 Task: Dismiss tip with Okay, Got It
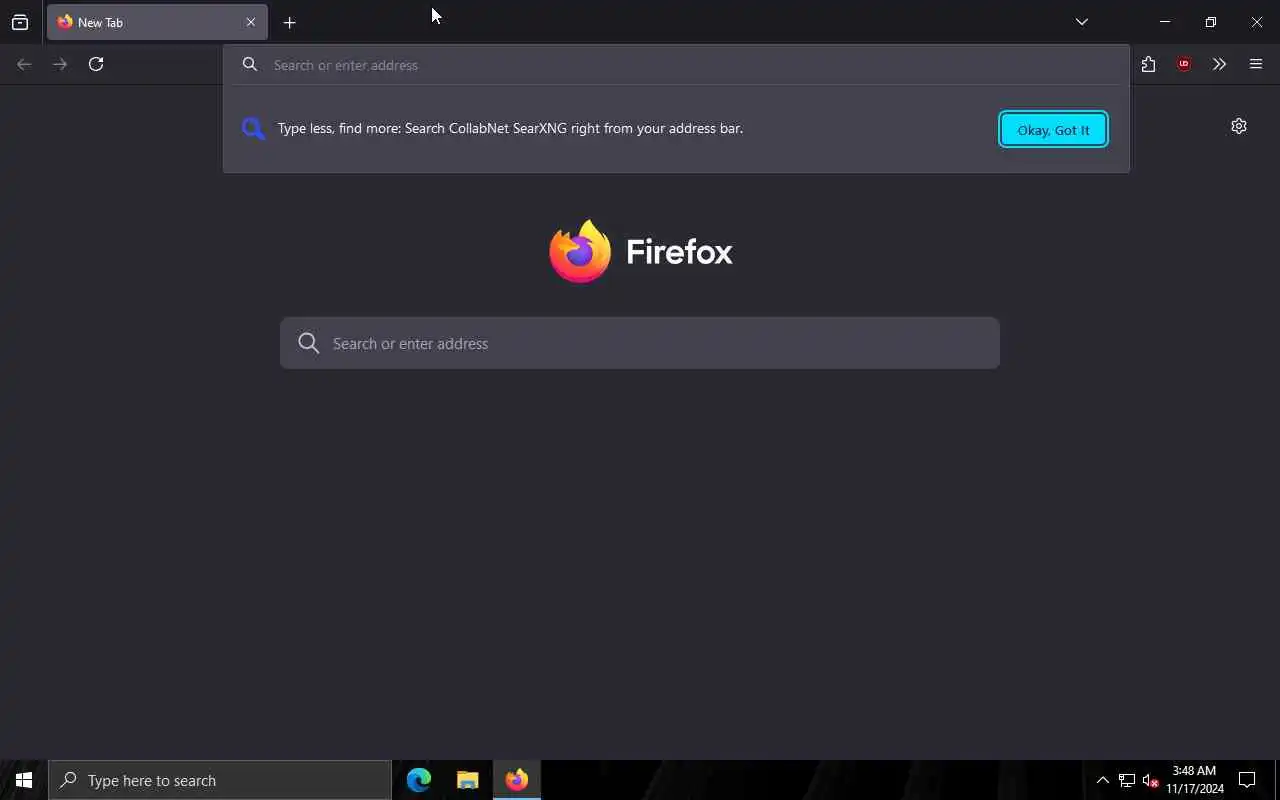[x=1053, y=129]
